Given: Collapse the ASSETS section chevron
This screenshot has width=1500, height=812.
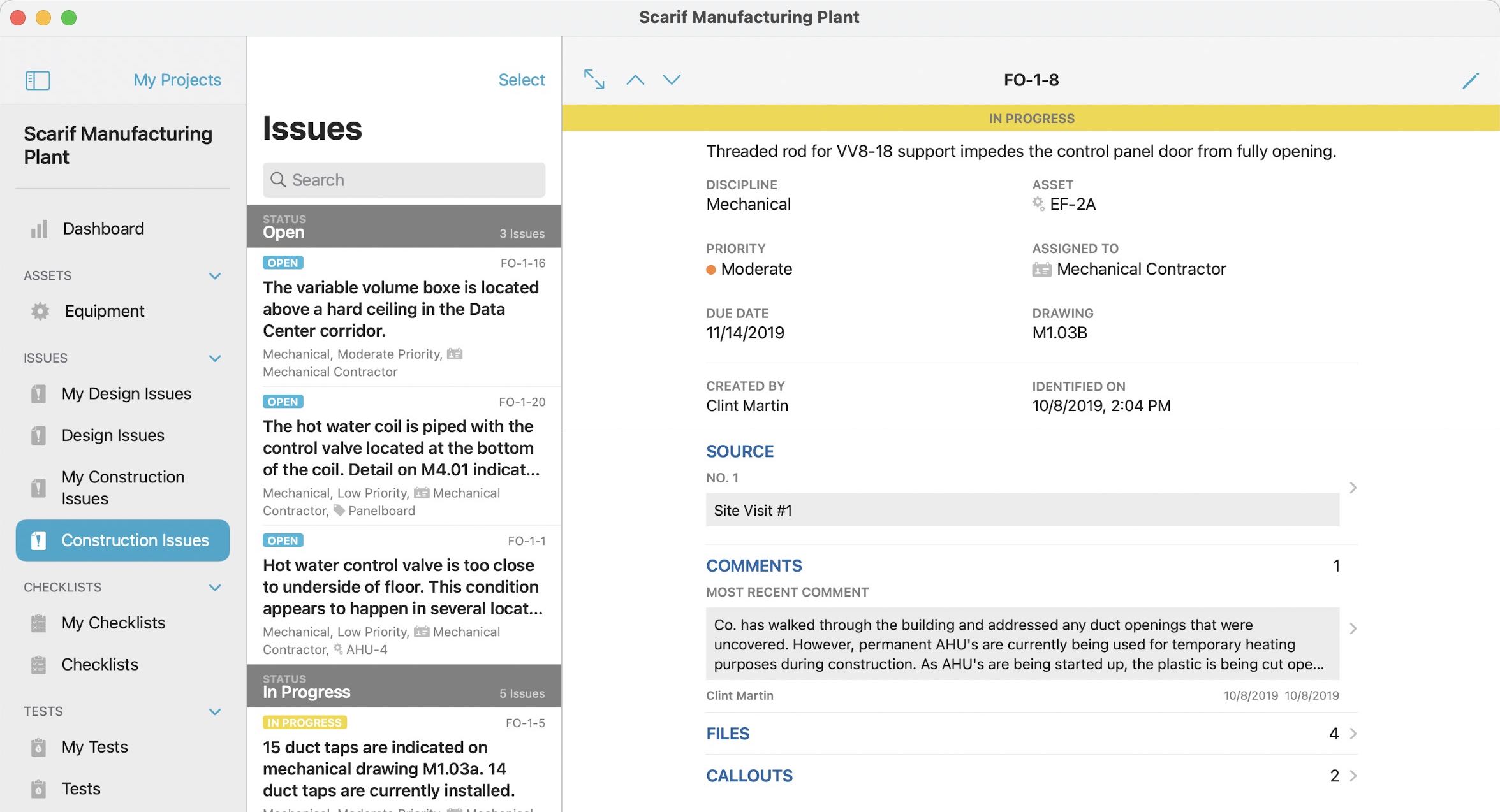Looking at the screenshot, I should tap(215, 276).
